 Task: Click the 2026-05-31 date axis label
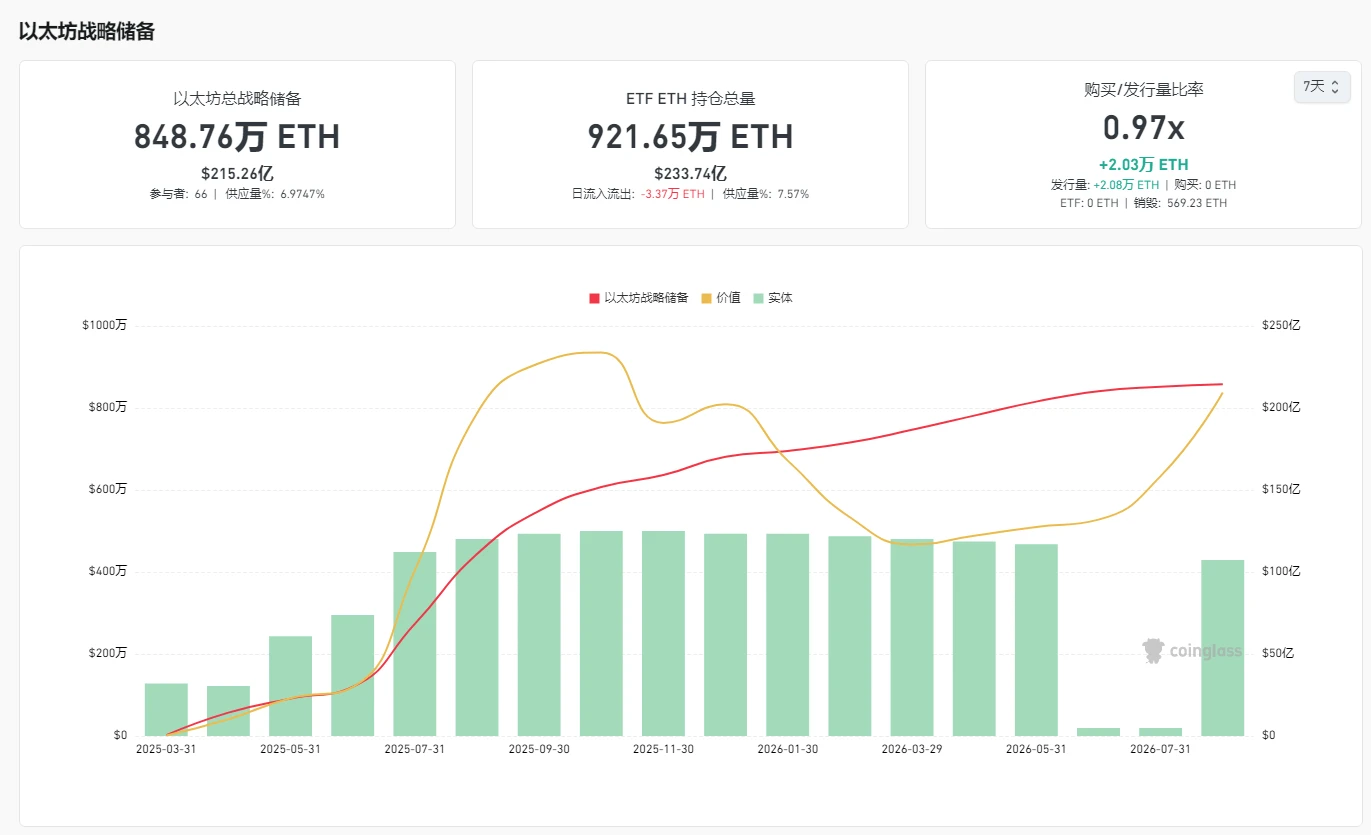click(1036, 749)
